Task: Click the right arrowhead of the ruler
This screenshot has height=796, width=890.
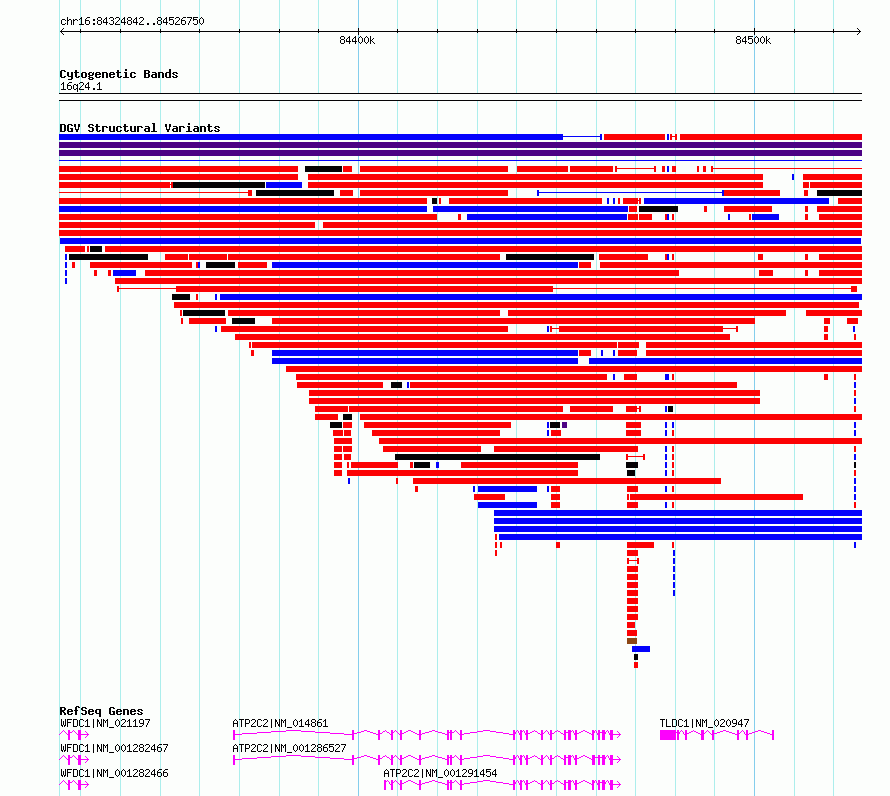Action: 859,31
